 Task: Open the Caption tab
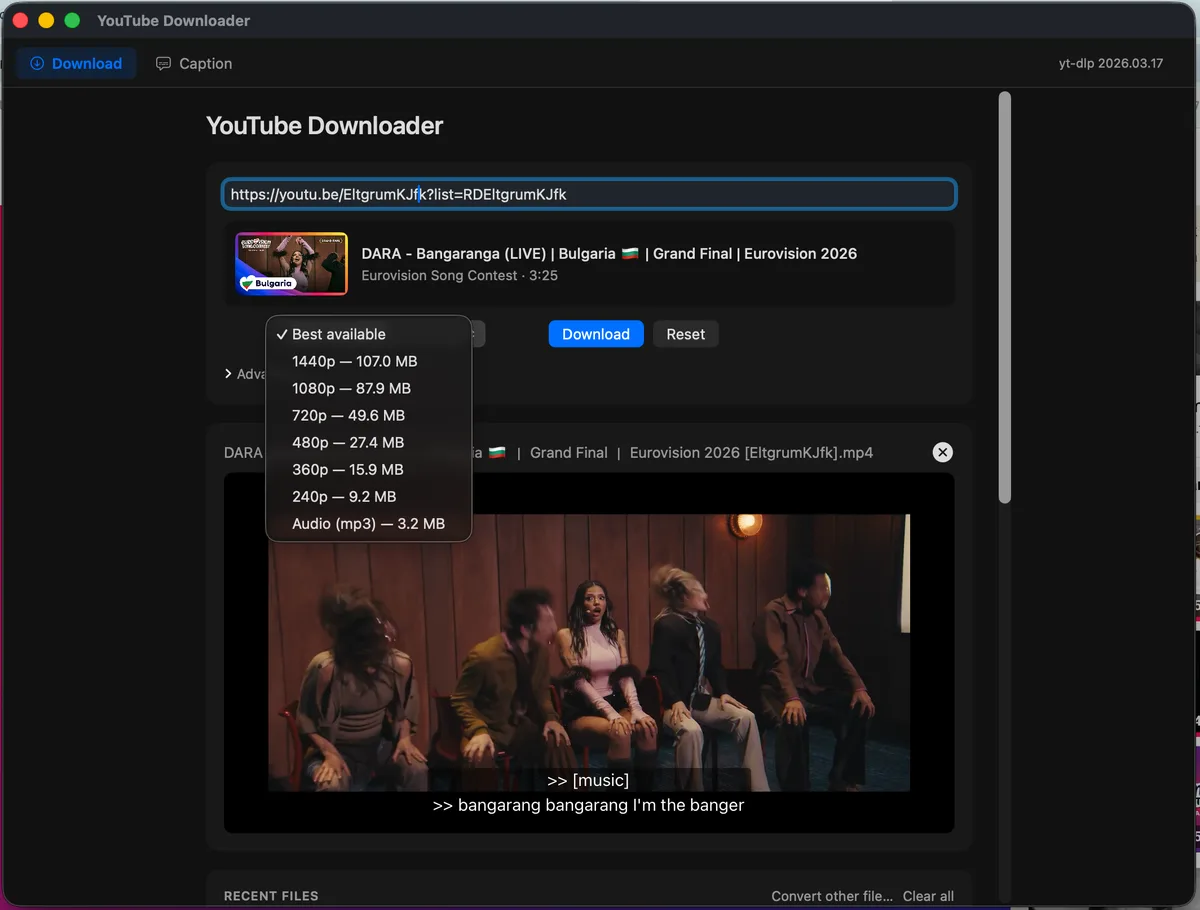pyautogui.click(x=194, y=63)
